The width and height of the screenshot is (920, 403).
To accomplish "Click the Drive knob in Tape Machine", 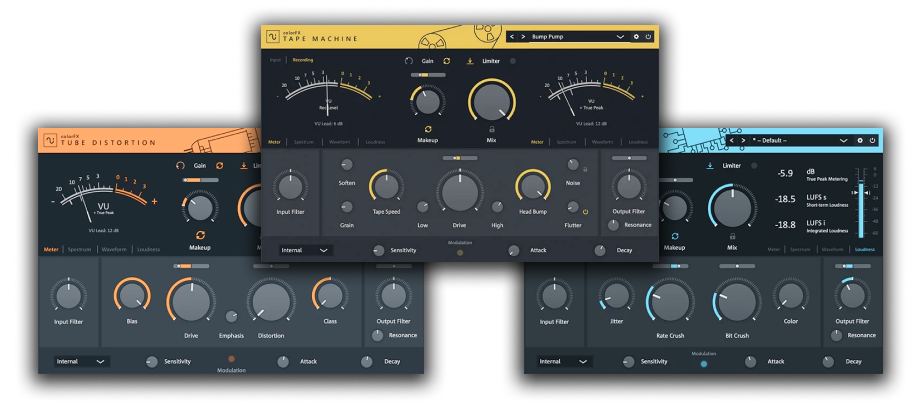I will click(459, 191).
